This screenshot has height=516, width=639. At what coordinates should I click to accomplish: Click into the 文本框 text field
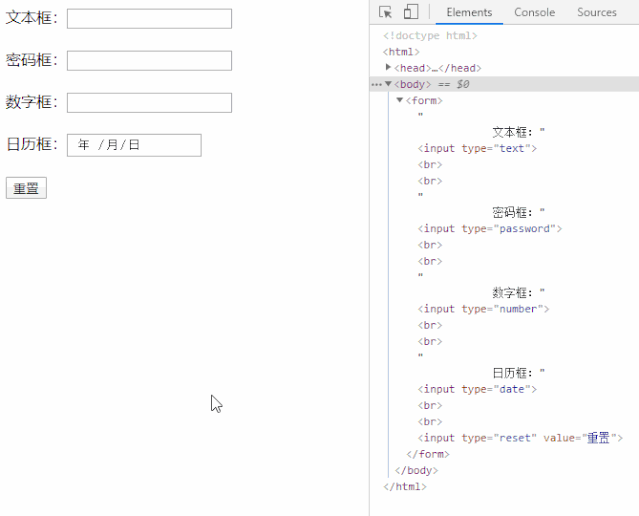tap(149, 19)
